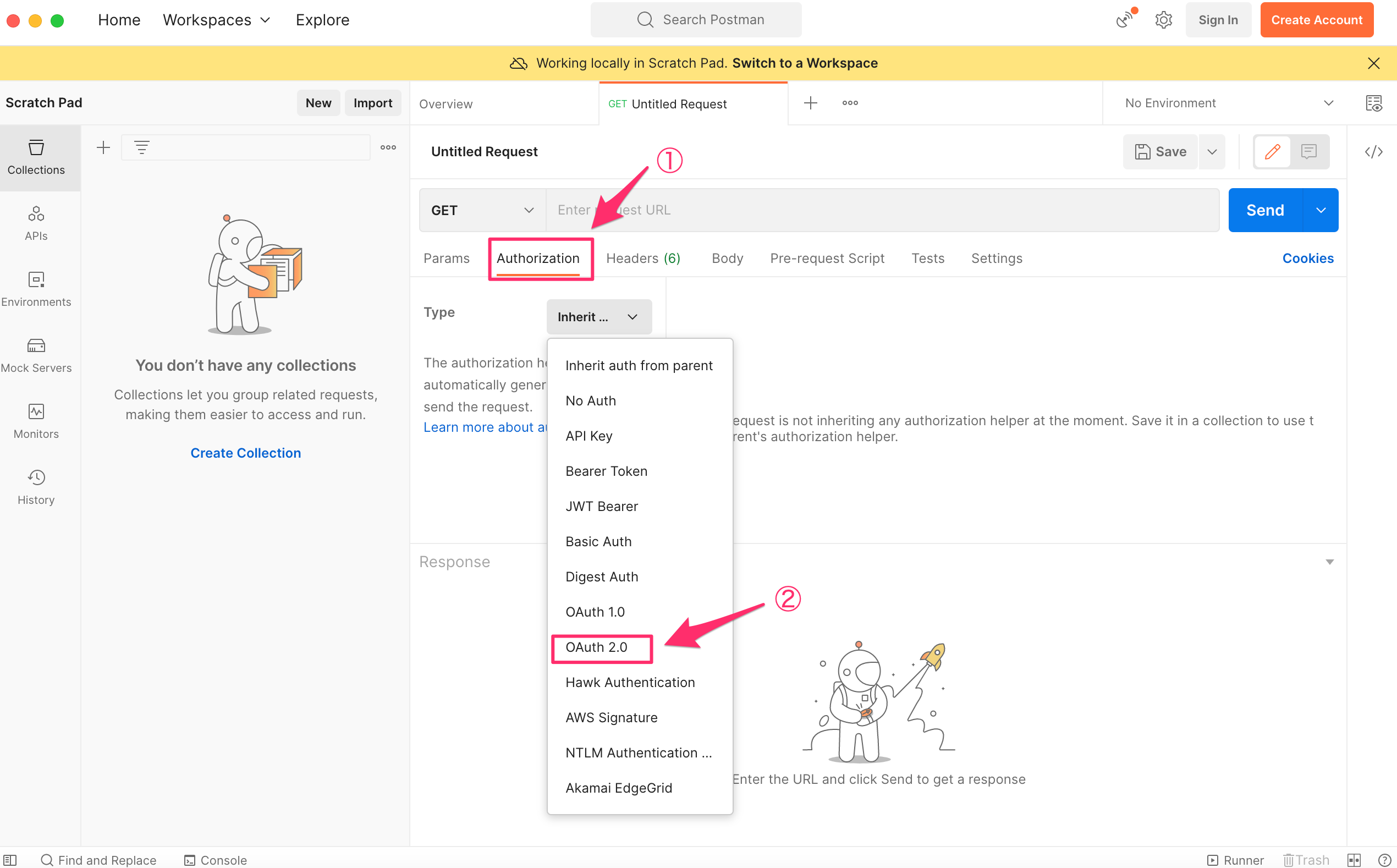The height and width of the screenshot is (868, 1397).
Task: Open Trash from the status bar
Action: point(1306,859)
